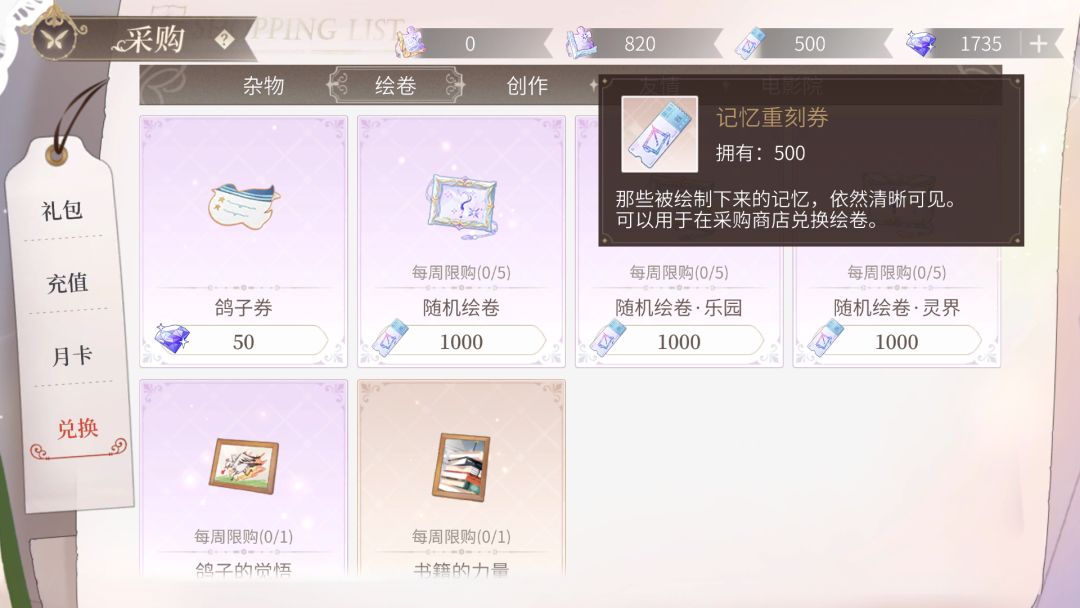The height and width of the screenshot is (608, 1080).
Task: Tap the plus icon beside 1735 diamonds
Action: 1038,44
